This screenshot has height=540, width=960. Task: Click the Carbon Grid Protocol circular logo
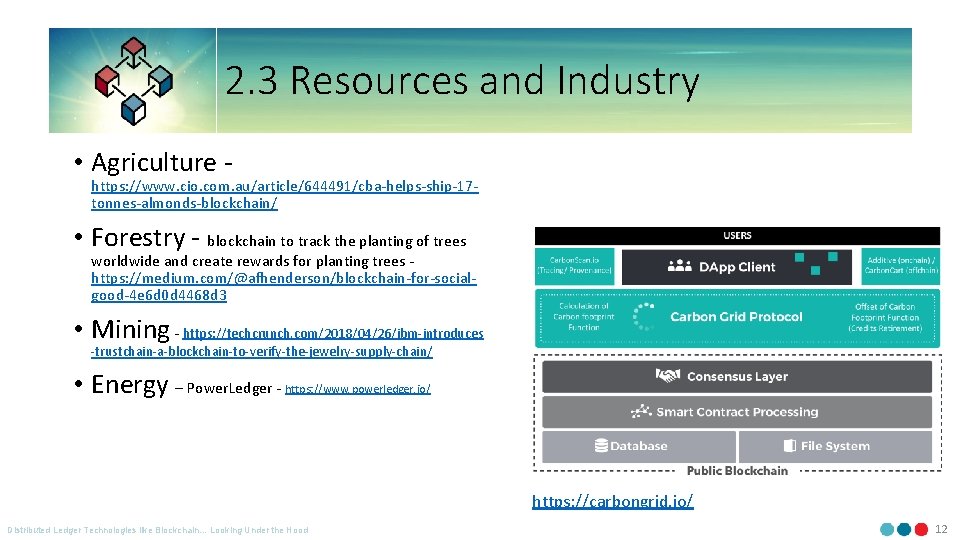[644, 317]
